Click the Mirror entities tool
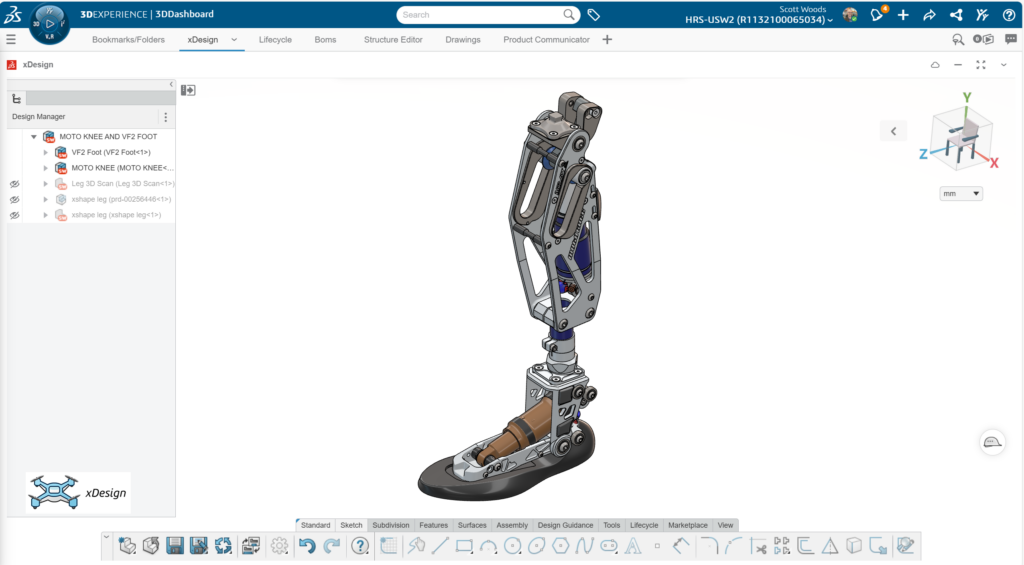The height and width of the screenshot is (565, 1024). (x=829, y=545)
